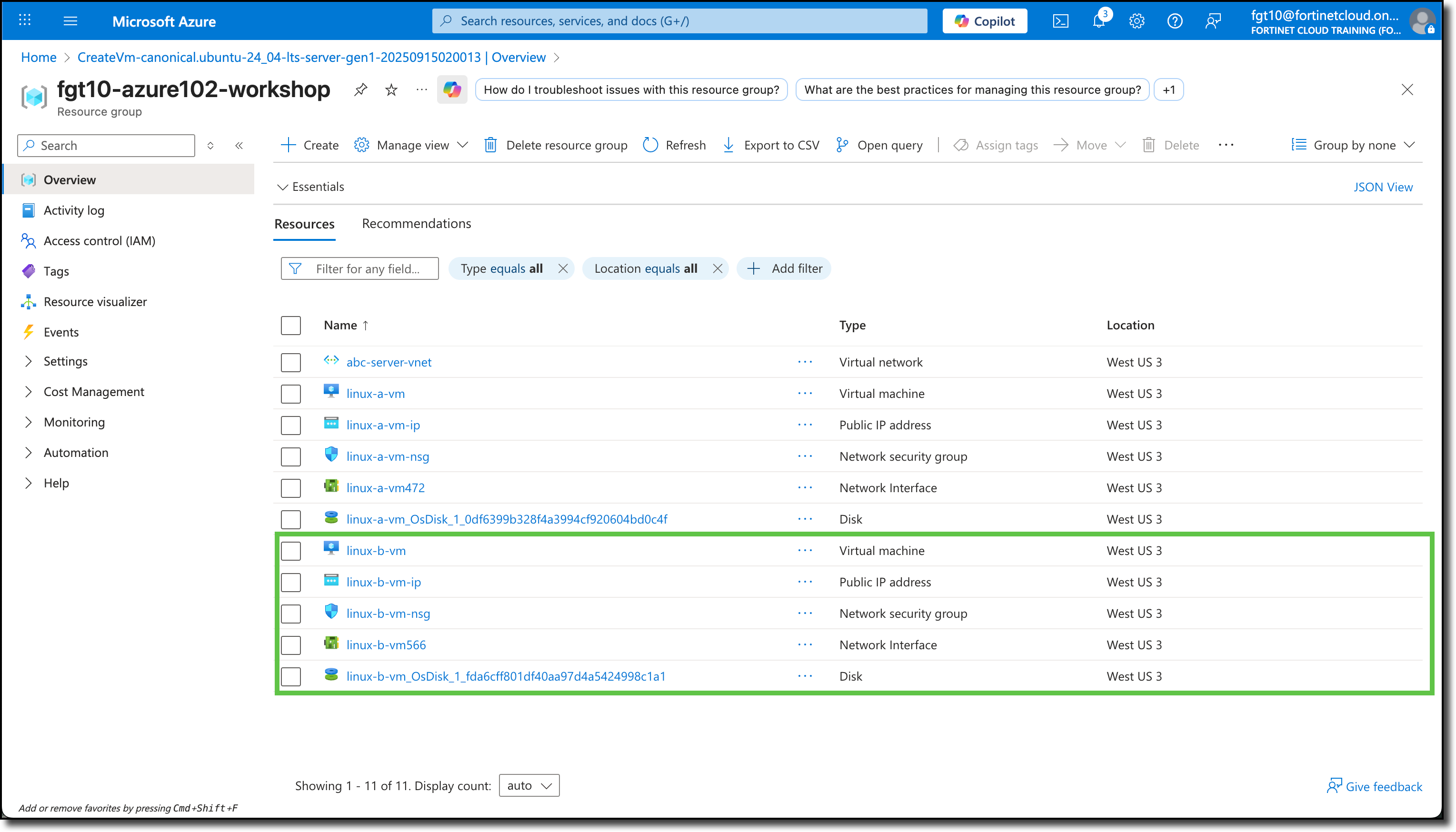Select the abc-server-vnet checkbox
The height and width of the screenshot is (832, 1456).
point(291,362)
